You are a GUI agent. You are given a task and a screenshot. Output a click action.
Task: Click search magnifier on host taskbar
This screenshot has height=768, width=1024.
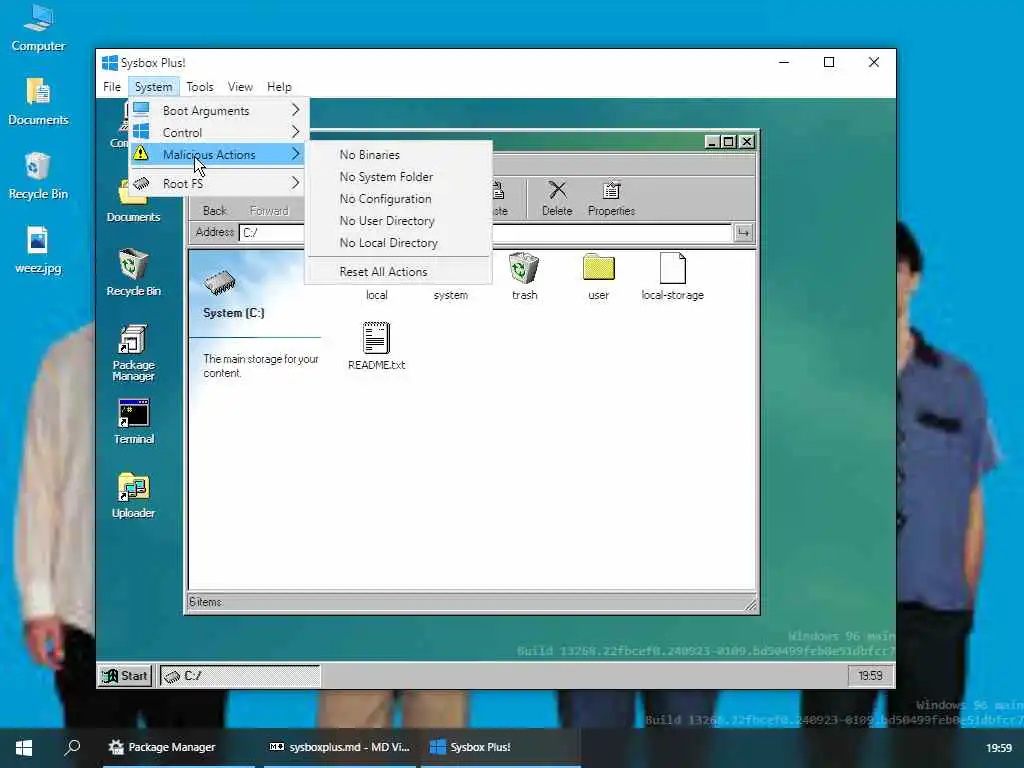[72, 747]
